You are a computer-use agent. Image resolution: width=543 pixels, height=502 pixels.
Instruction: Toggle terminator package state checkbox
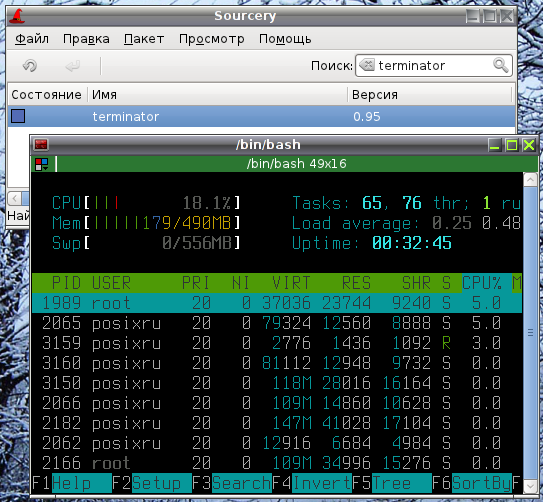click(x=18, y=116)
